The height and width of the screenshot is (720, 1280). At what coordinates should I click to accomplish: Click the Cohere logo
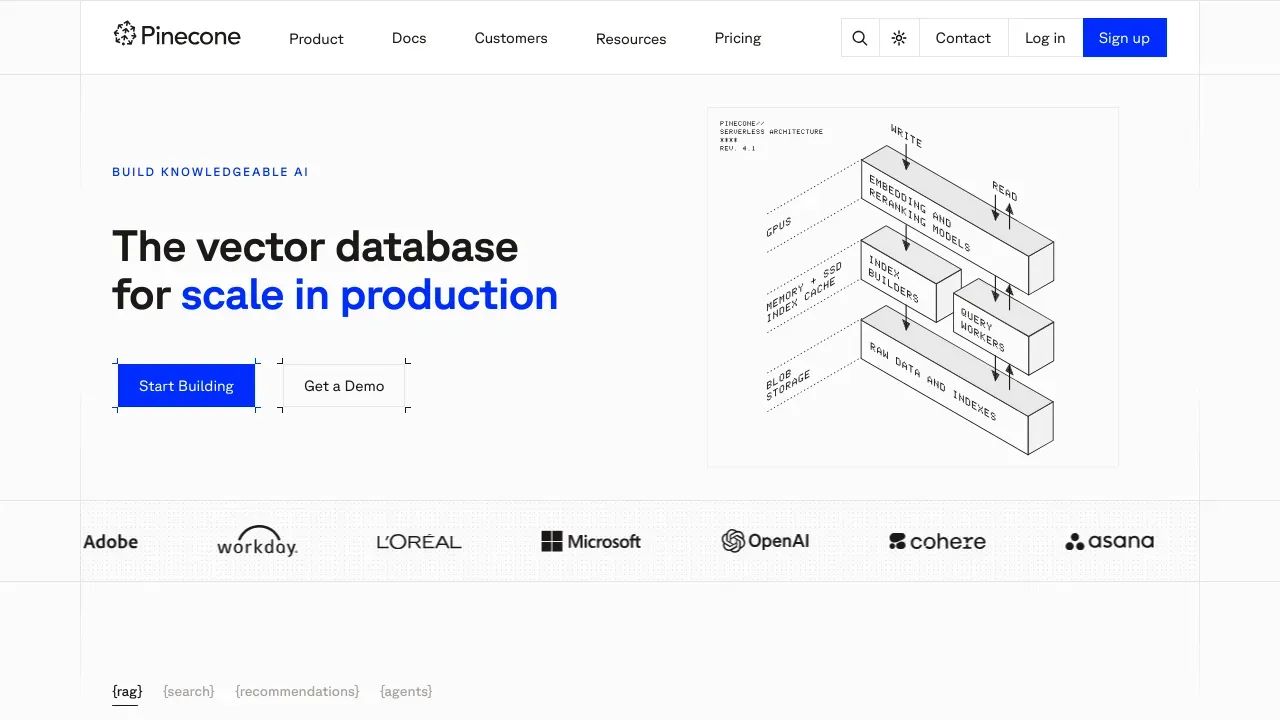click(937, 542)
